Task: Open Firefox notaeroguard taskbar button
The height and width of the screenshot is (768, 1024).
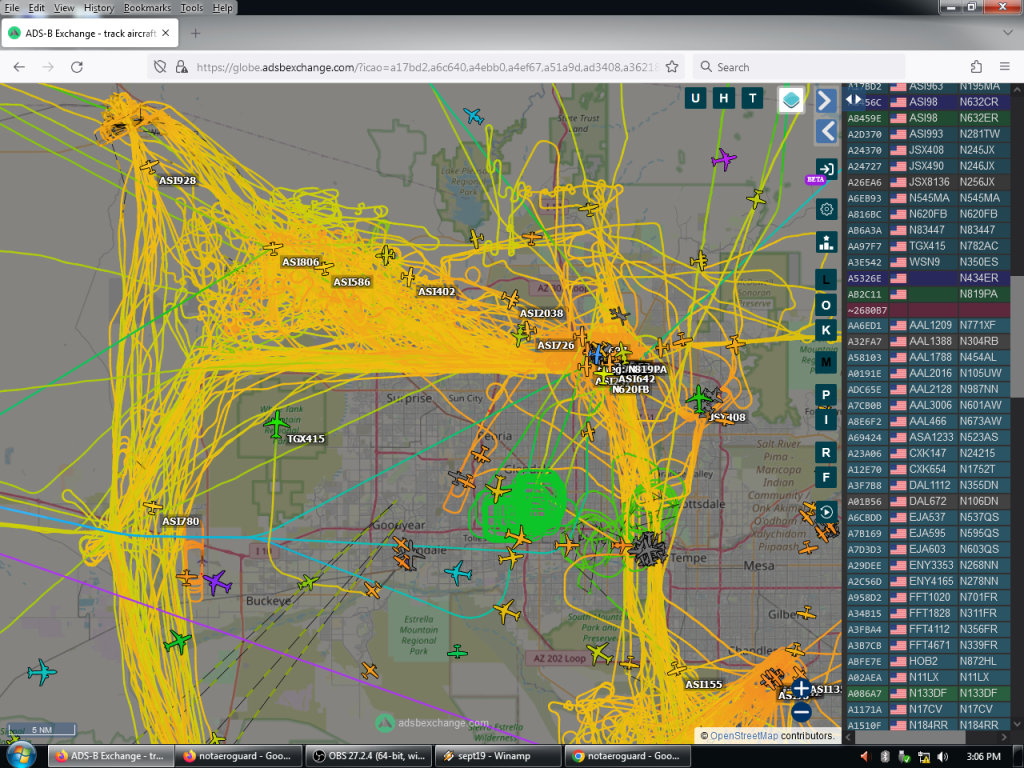Action: click(238, 756)
